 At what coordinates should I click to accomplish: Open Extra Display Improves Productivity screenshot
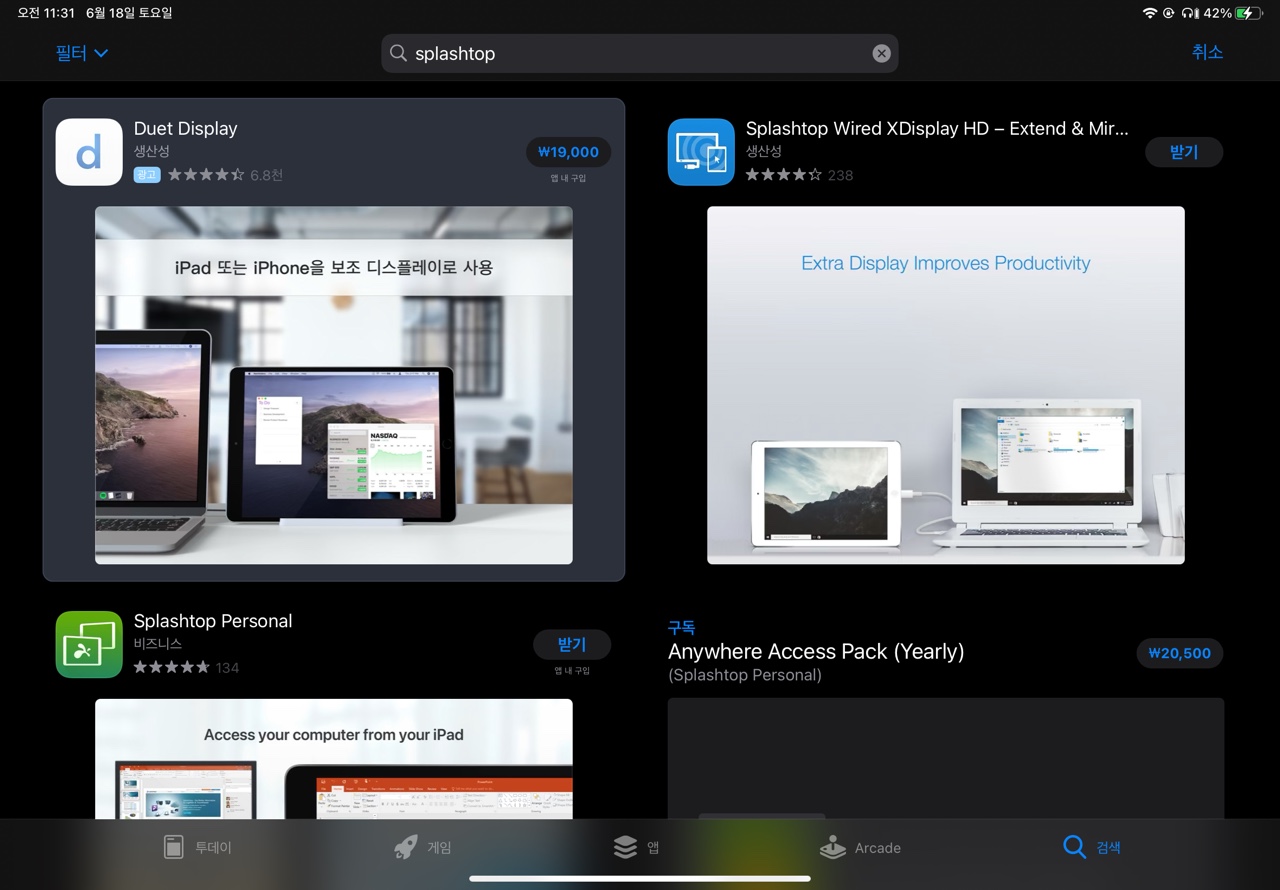[x=946, y=385]
